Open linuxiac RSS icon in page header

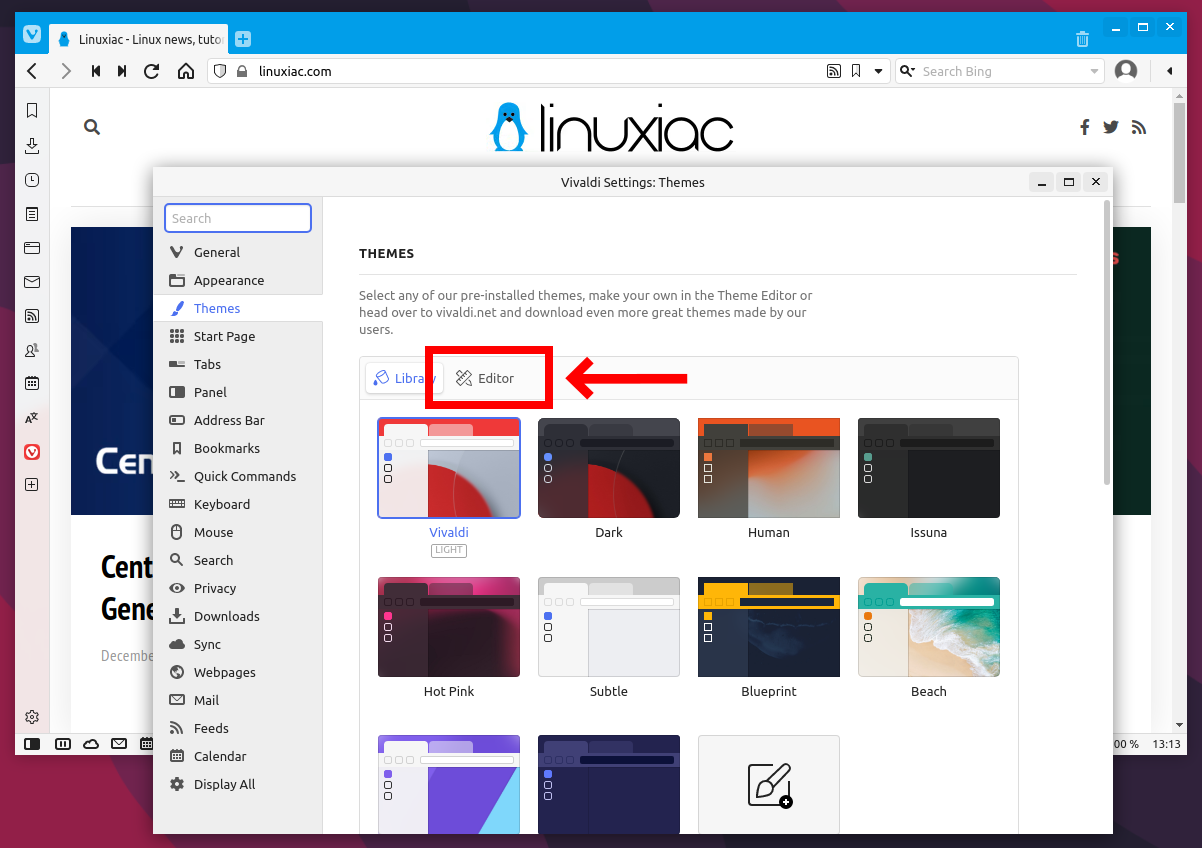pos(1138,127)
